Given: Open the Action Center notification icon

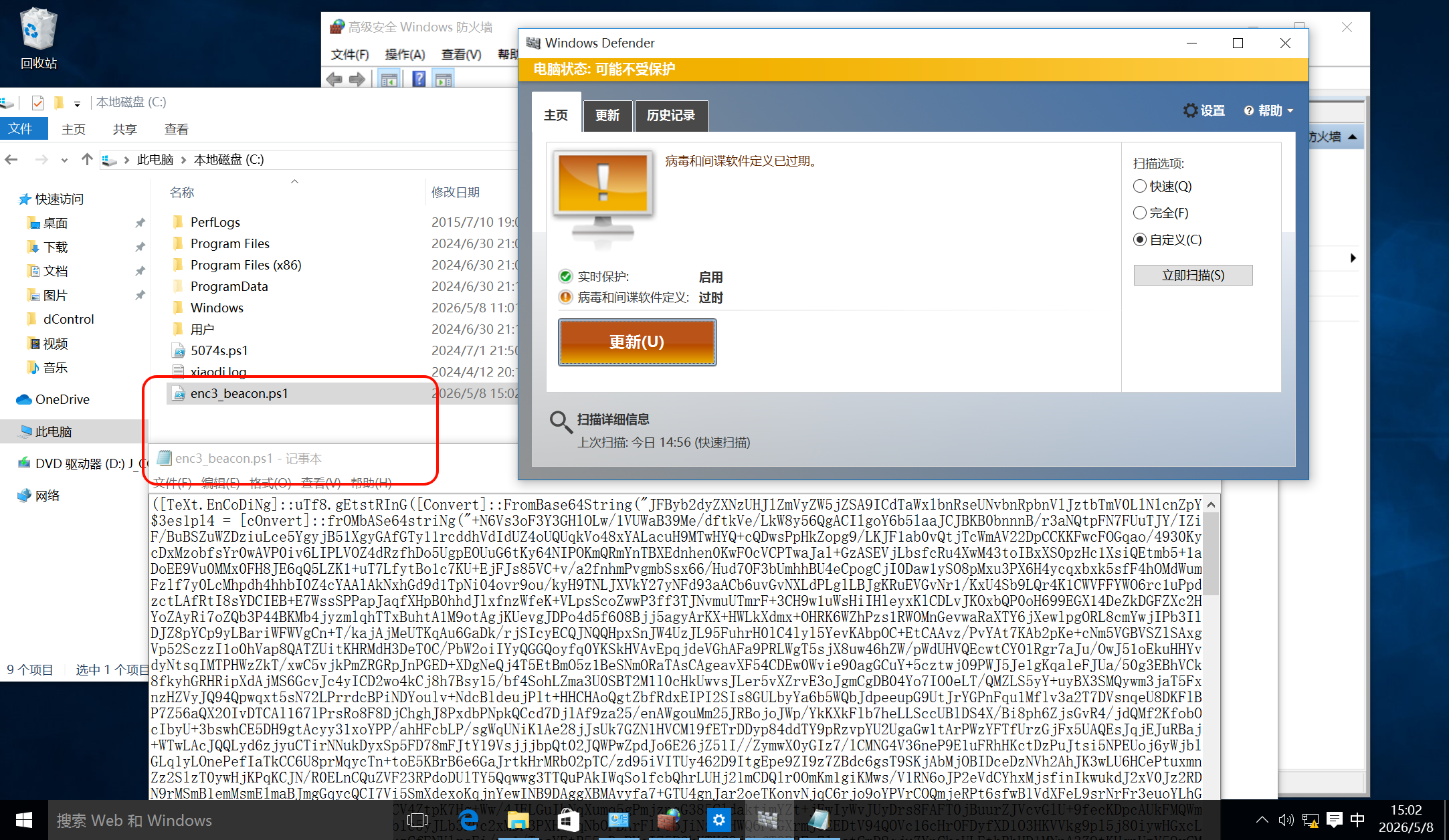Looking at the screenshot, I should tap(1334, 820).
